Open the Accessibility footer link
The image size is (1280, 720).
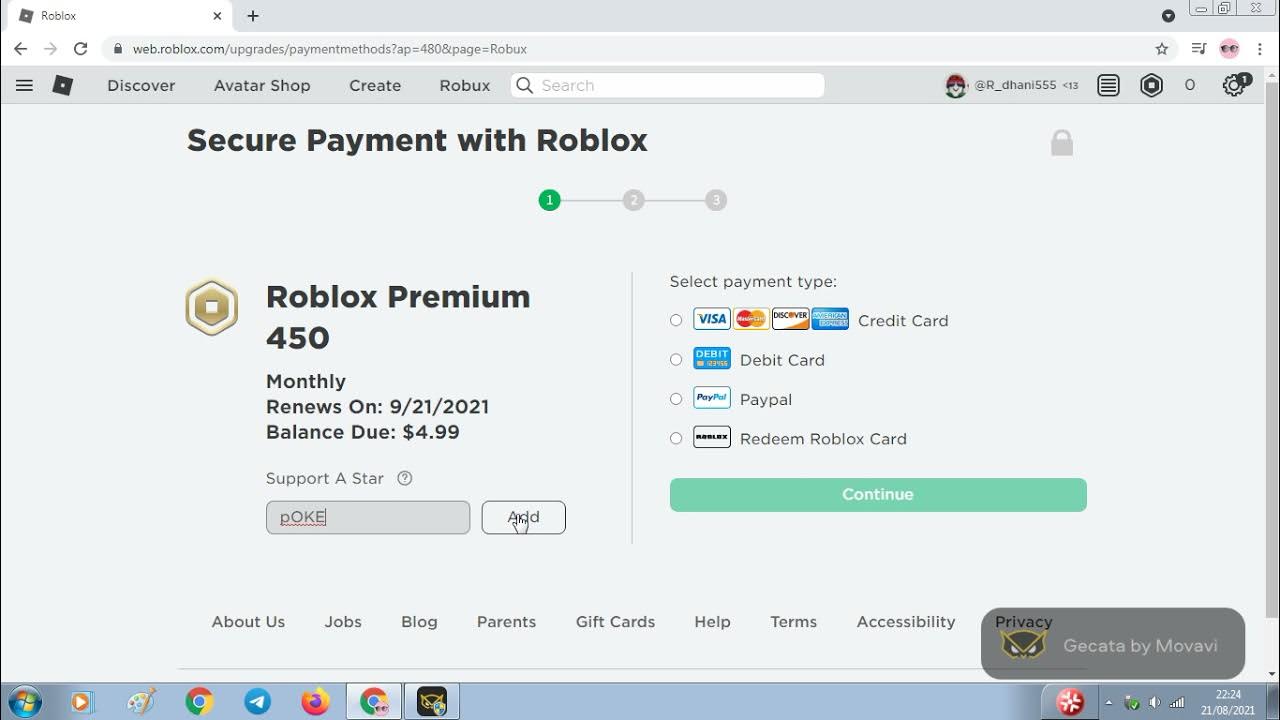click(906, 622)
